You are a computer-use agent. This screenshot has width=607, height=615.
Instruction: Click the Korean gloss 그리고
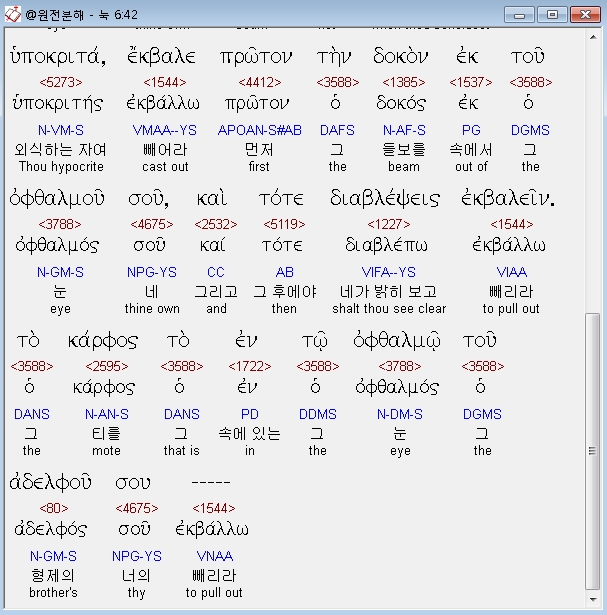coord(216,292)
